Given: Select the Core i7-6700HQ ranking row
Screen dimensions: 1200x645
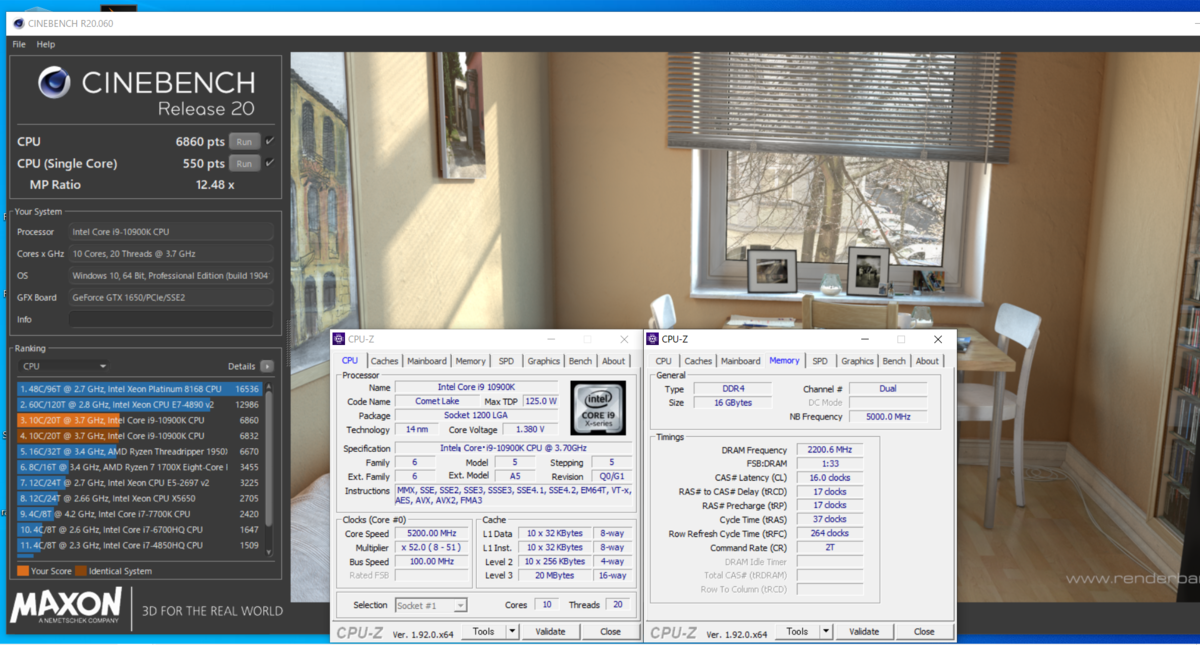Looking at the screenshot, I should pos(139,530).
